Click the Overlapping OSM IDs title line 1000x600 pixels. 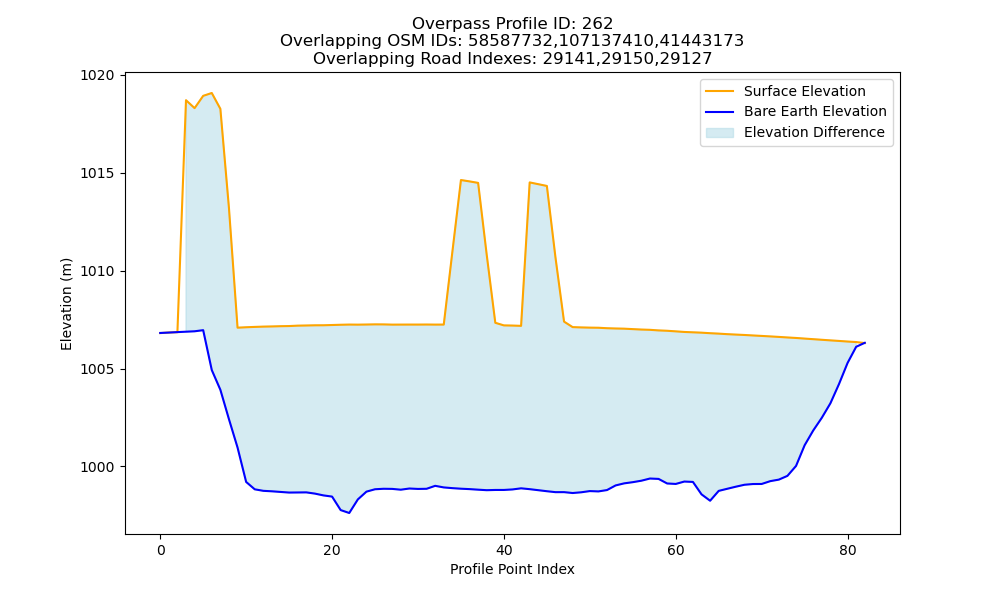click(512, 41)
